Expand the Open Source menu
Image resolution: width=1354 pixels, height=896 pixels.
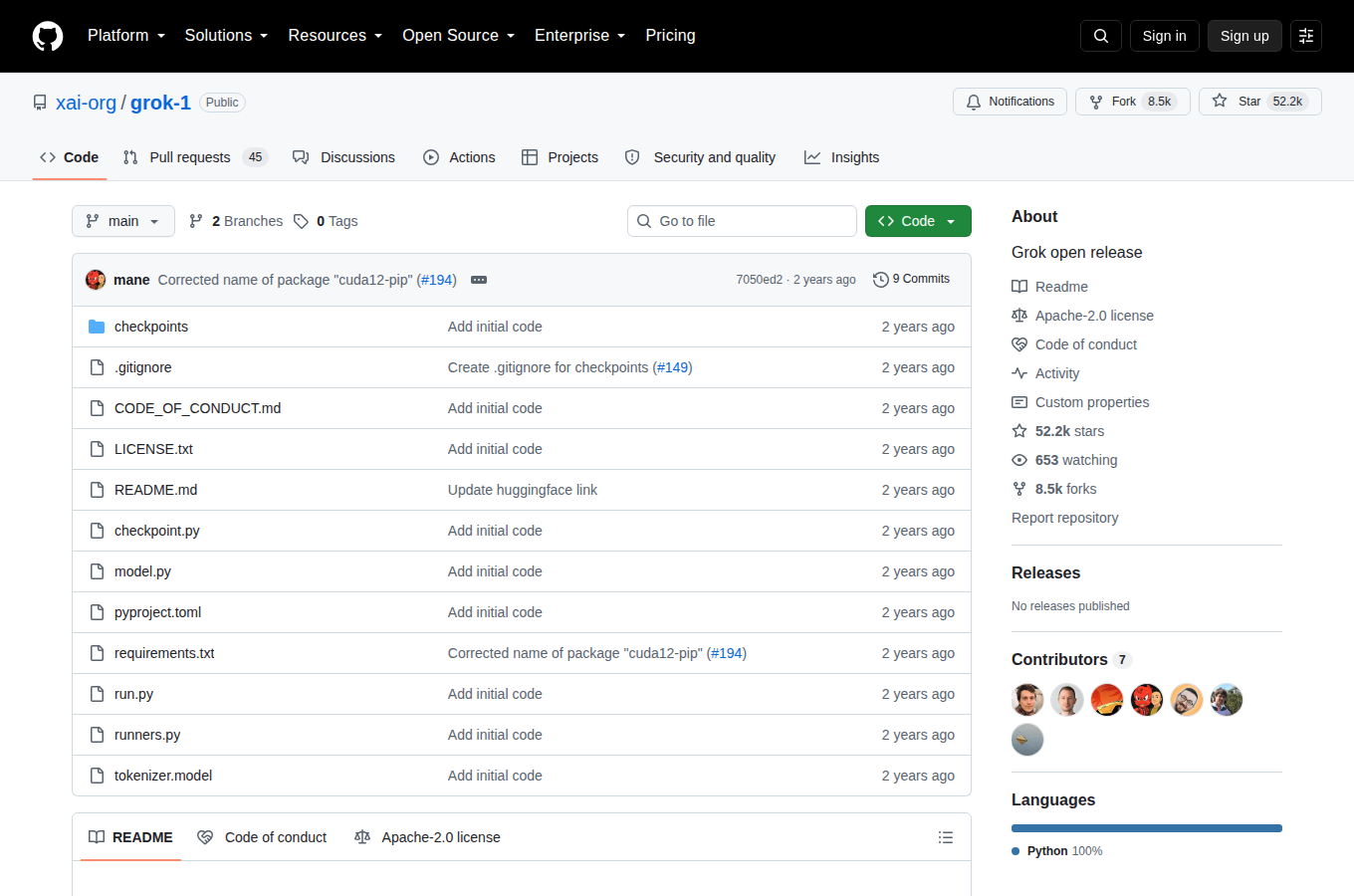point(459,35)
